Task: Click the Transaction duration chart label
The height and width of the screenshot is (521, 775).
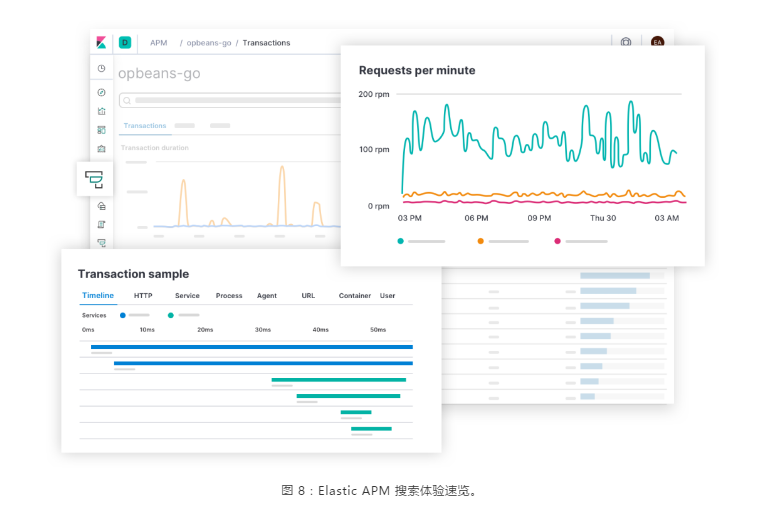Action: point(155,148)
